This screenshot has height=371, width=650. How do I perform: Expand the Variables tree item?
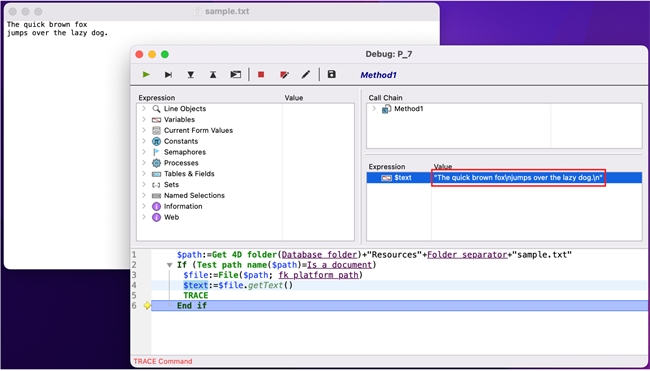[x=144, y=119]
